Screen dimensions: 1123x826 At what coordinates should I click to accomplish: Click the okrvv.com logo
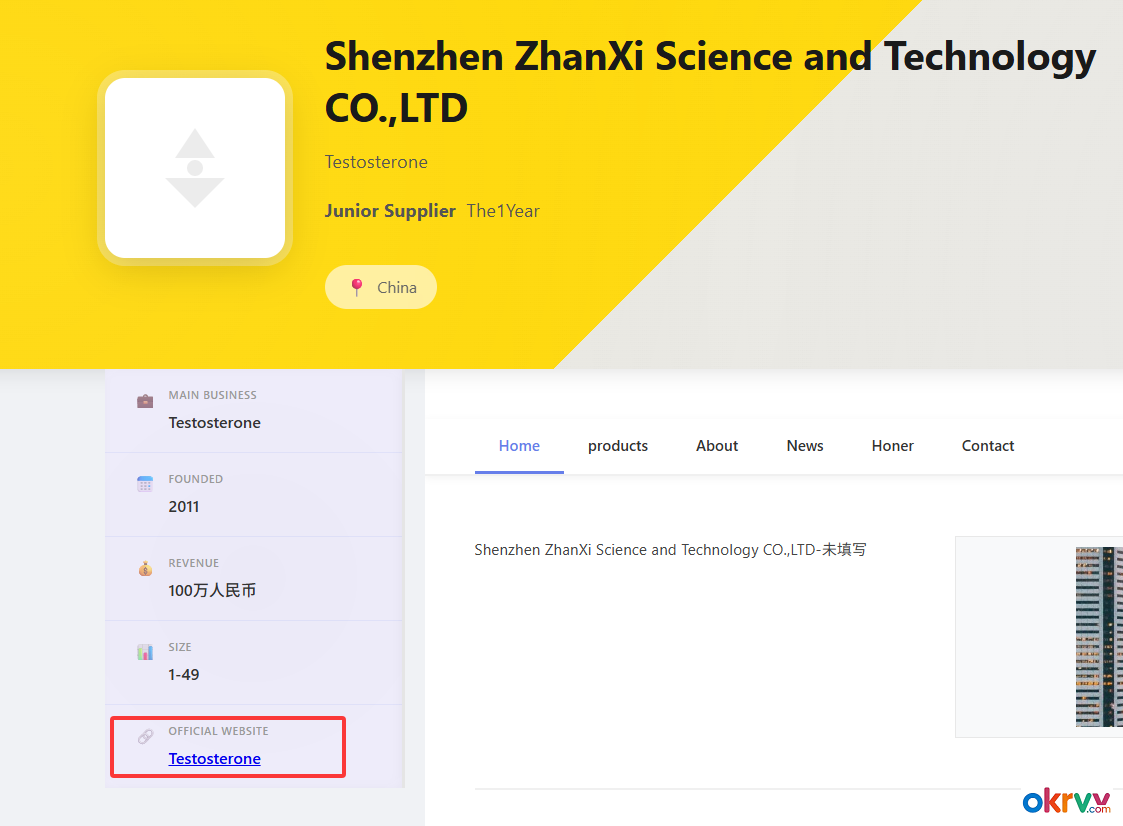1067,802
